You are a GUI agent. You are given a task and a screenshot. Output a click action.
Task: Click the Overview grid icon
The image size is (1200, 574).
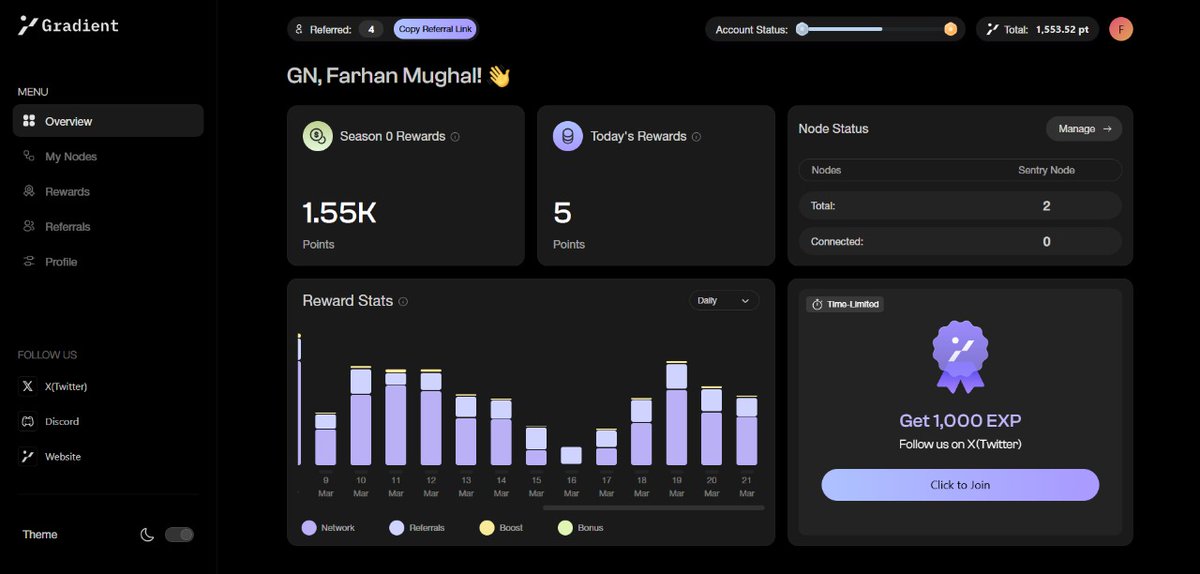point(29,121)
